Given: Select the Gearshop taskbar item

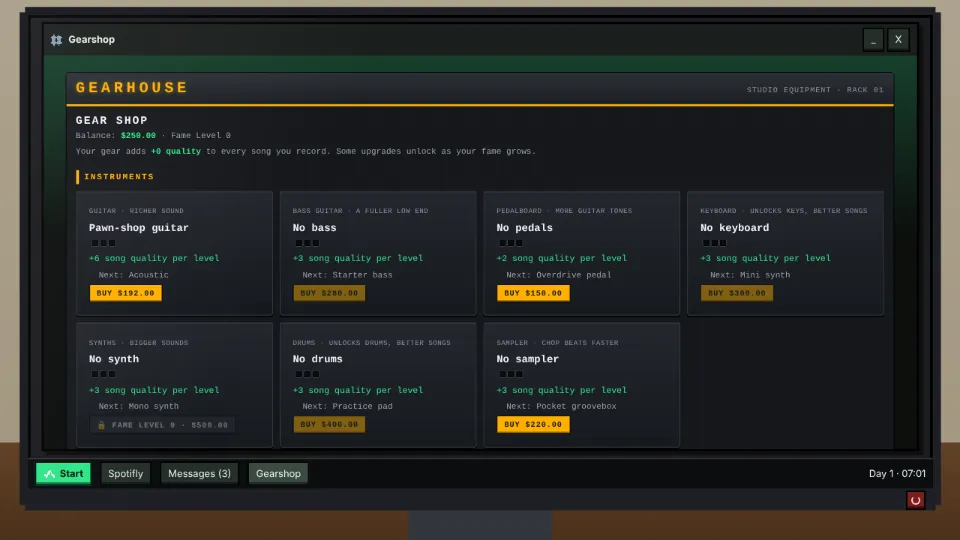Looking at the screenshot, I should (x=278, y=473).
